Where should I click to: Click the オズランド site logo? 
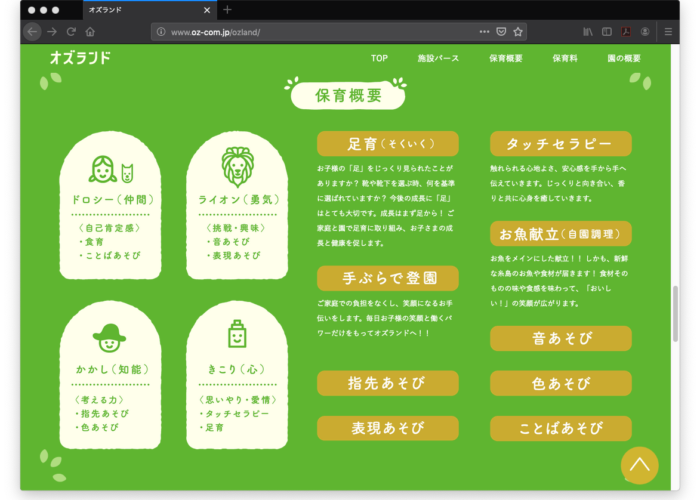[x=81, y=58]
